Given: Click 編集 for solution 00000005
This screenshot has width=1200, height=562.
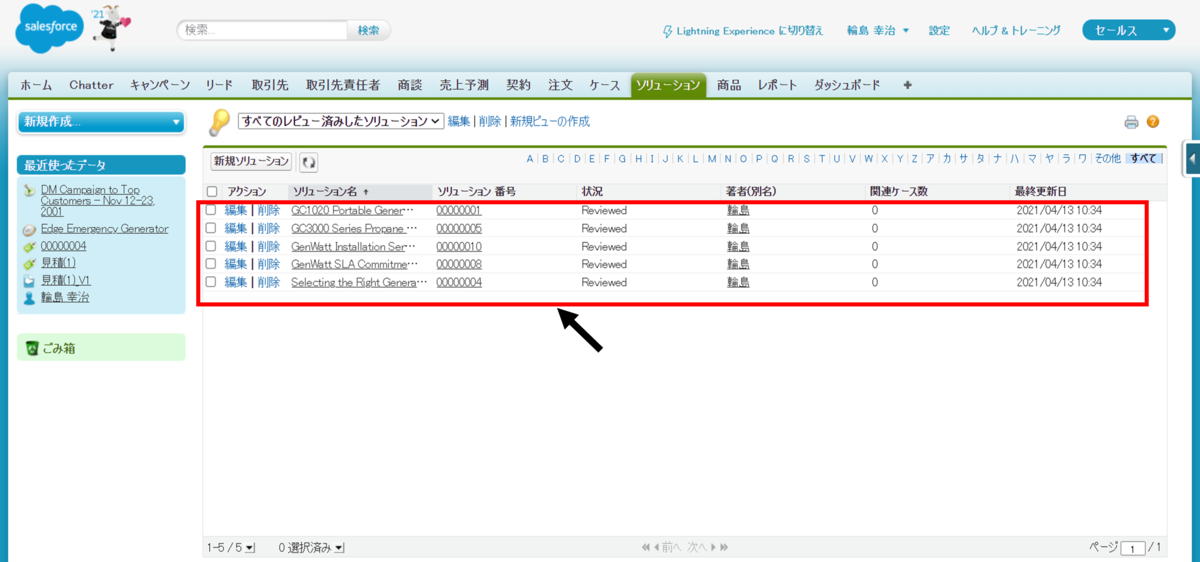Looking at the screenshot, I should point(236,228).
